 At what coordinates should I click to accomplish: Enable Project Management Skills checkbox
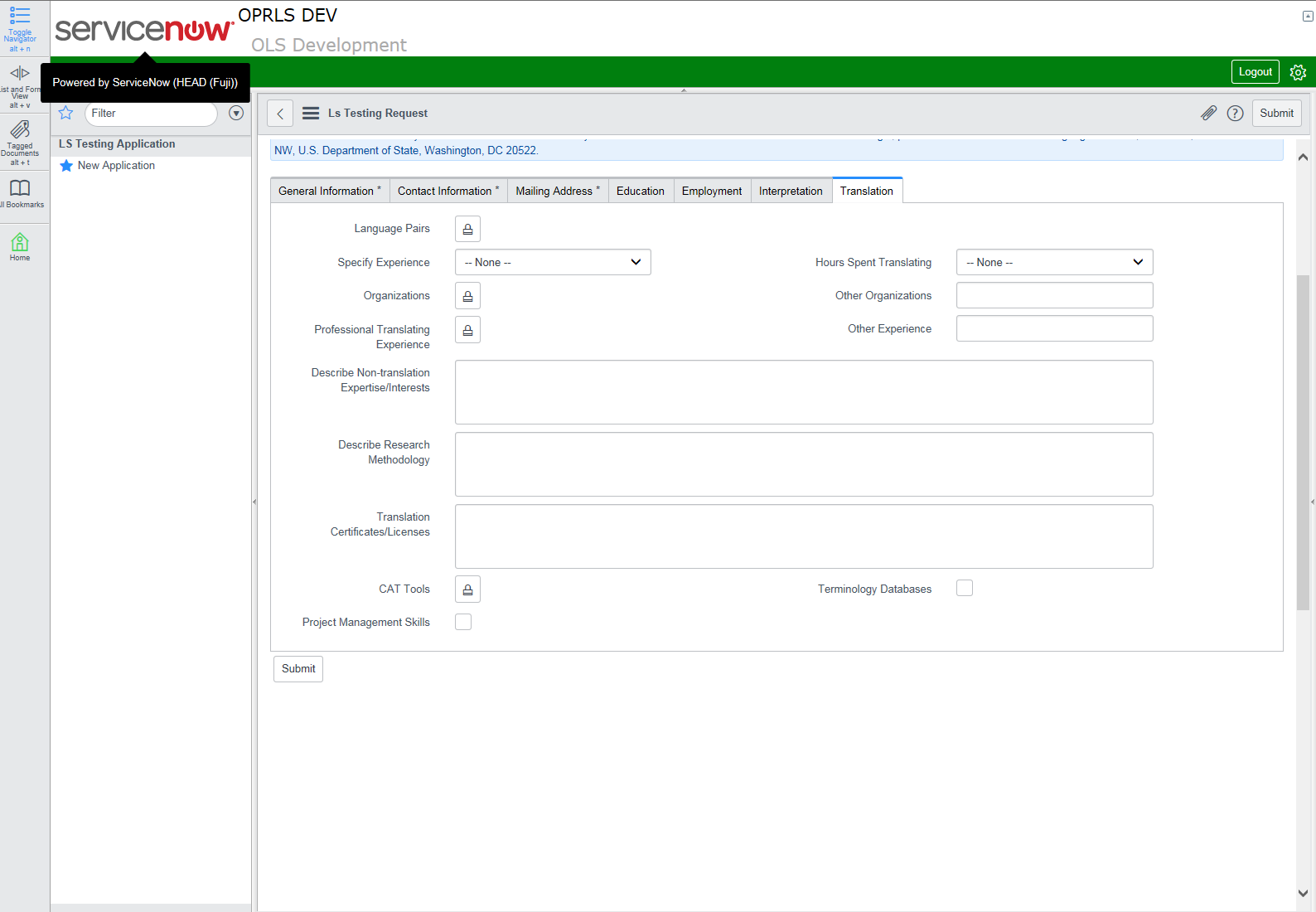[x=463, y=622]
